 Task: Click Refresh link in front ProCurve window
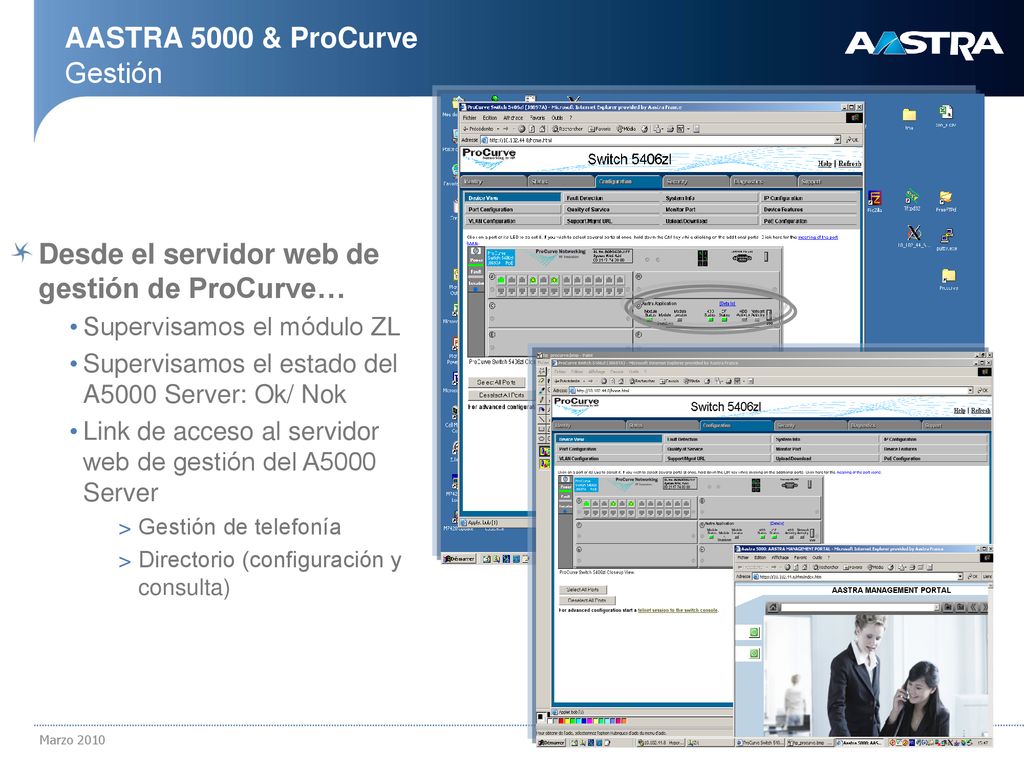click(980, 411)
